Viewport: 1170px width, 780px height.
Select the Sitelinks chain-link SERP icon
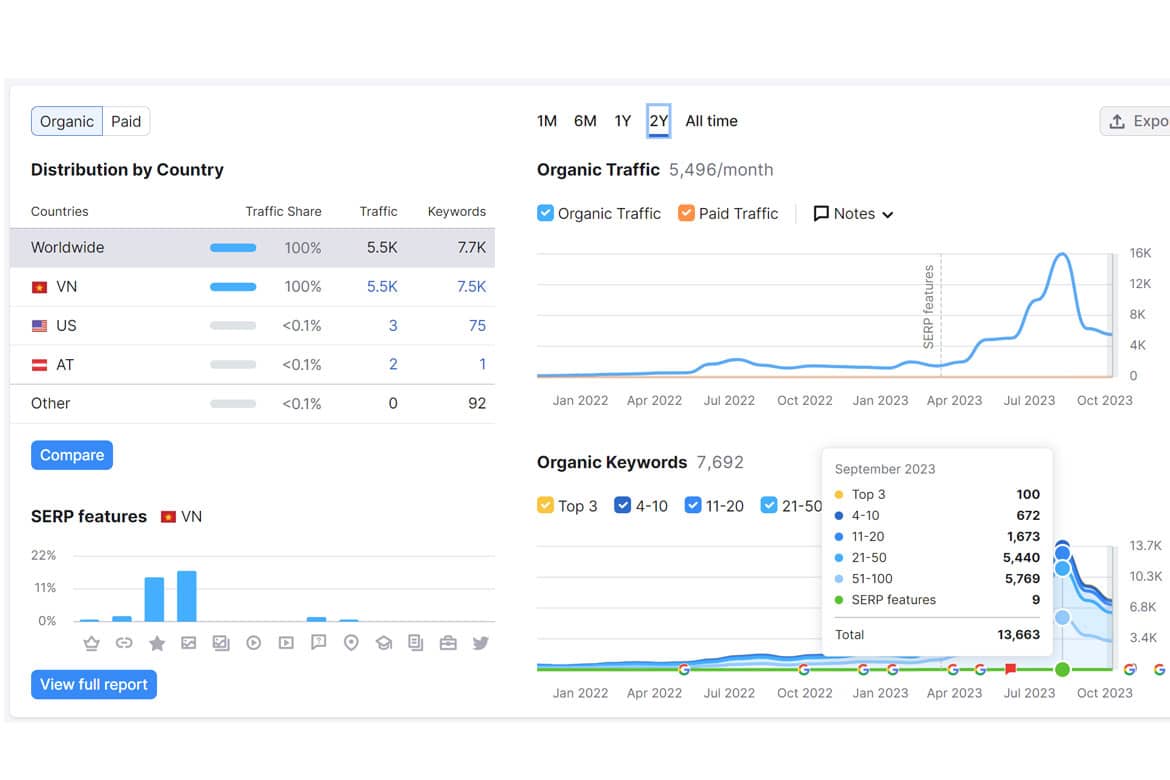coord(124,643)
